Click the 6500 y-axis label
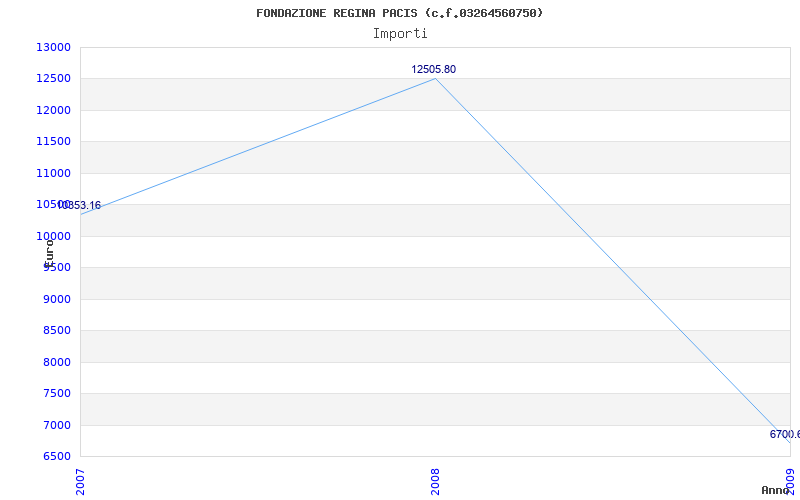Image resolution: width=800 pixels, height=500 pixels. click(x=56, y=456)
